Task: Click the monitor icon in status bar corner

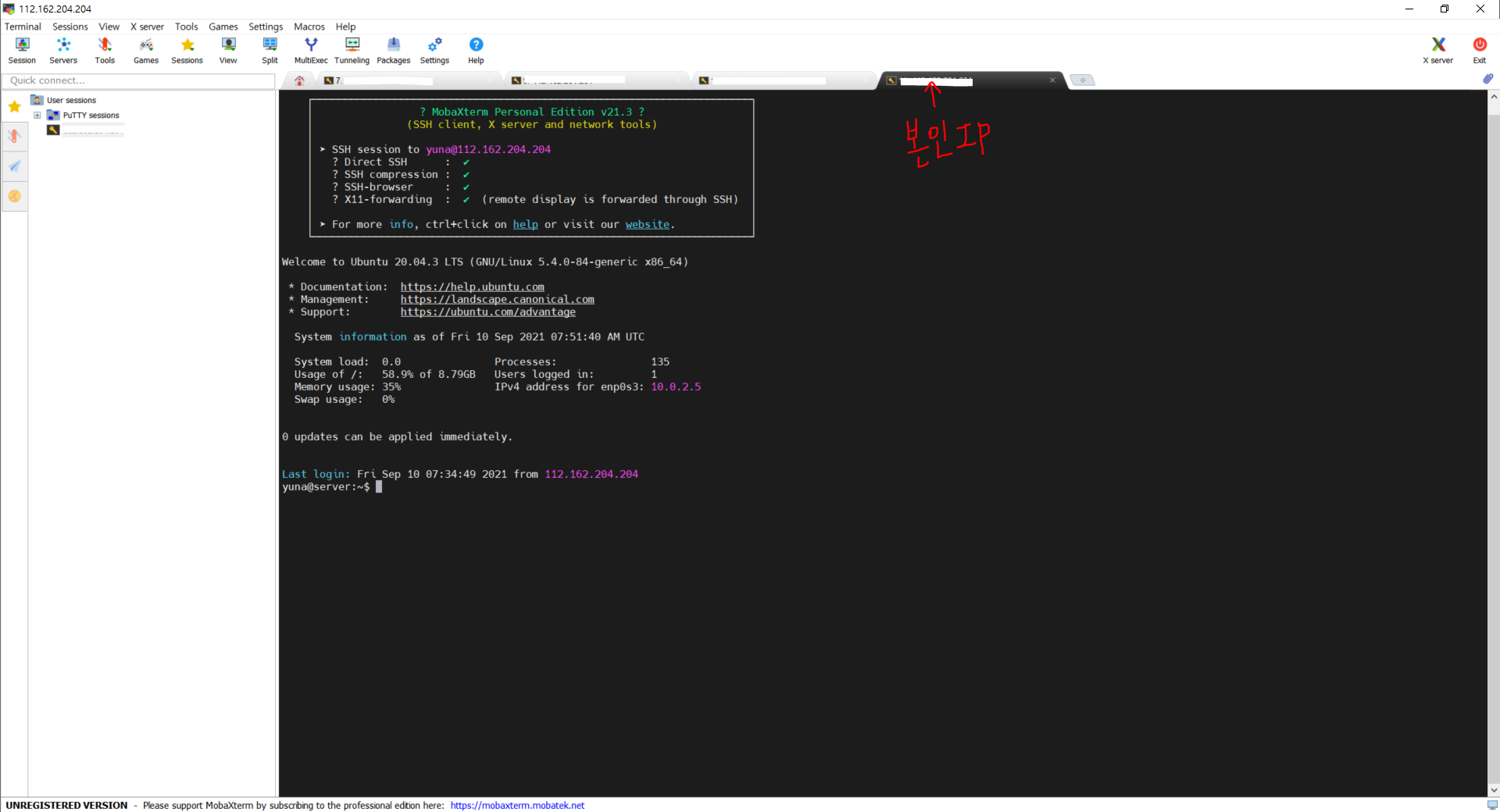Action: click(x=1492, y=805)
